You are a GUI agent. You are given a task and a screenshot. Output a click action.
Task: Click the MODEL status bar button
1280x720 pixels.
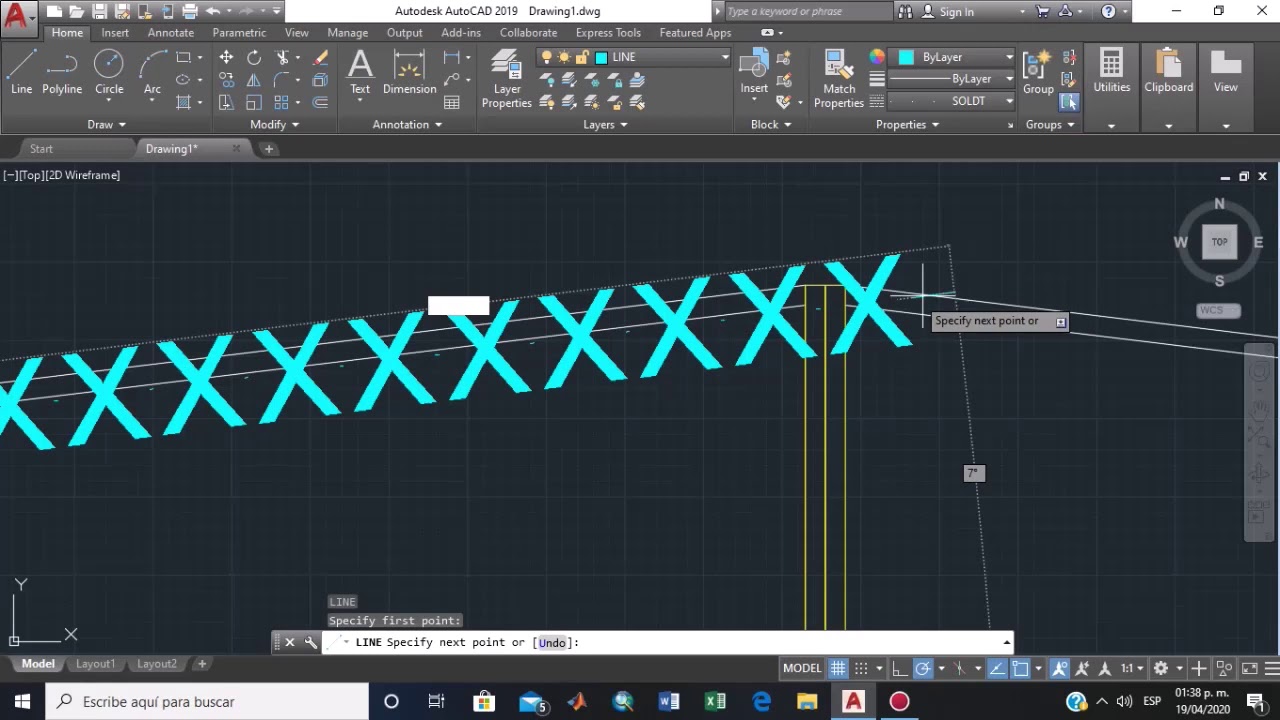(802, 668)
